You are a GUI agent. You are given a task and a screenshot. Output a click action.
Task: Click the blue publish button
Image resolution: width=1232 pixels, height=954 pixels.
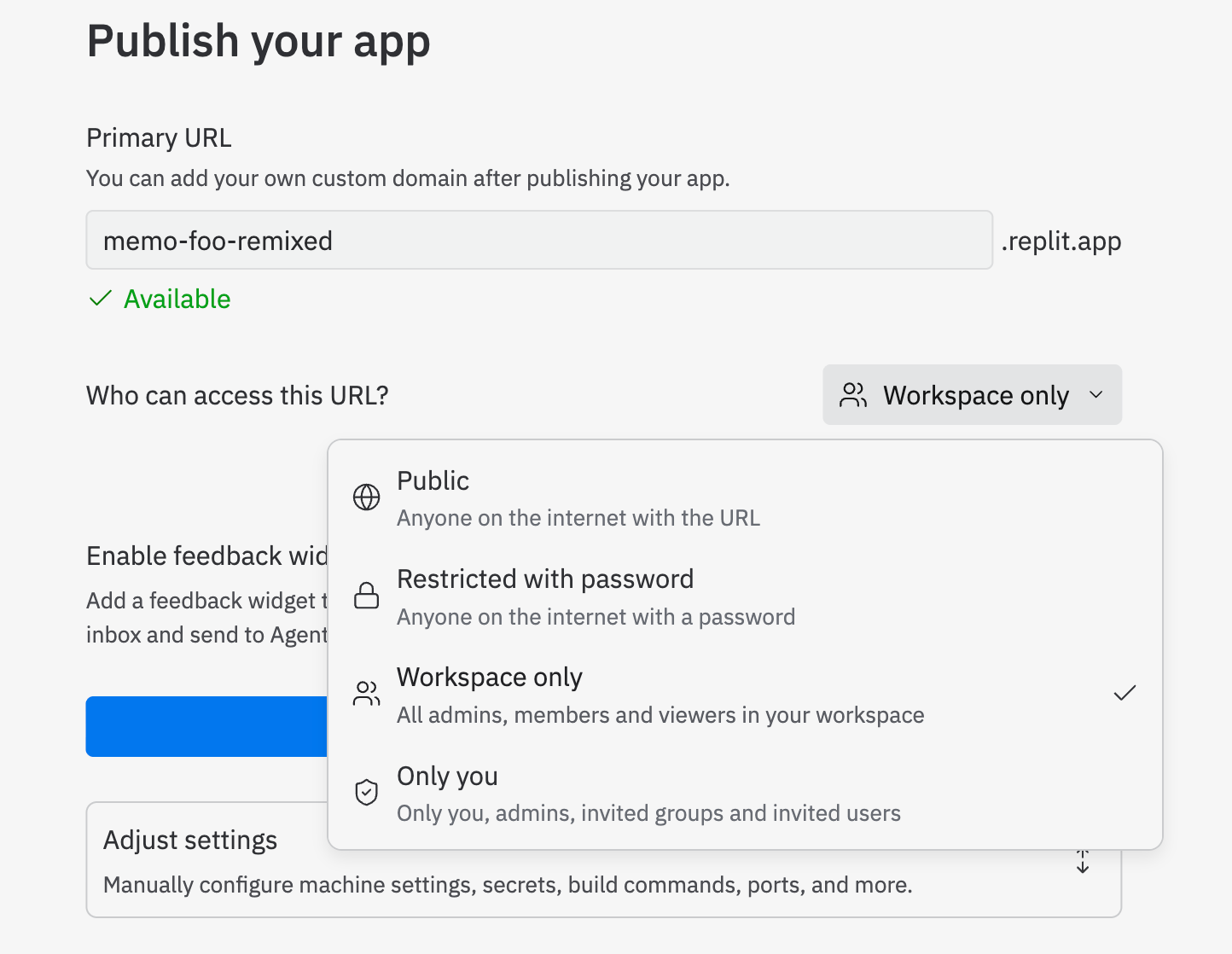206,726
